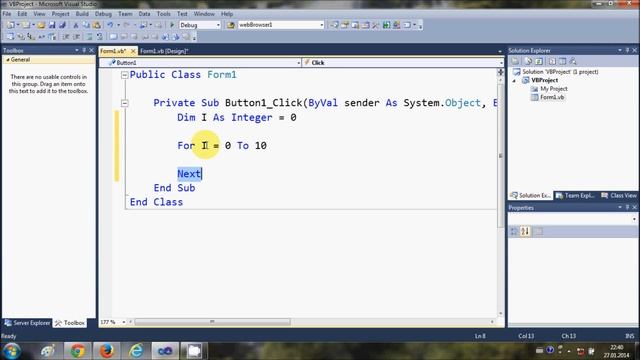Image resolution: width=640 pixels, height=360 pixels.
Task: Click the Find in Files icon beside webBrowser1
Action: (x=231, y=25)
